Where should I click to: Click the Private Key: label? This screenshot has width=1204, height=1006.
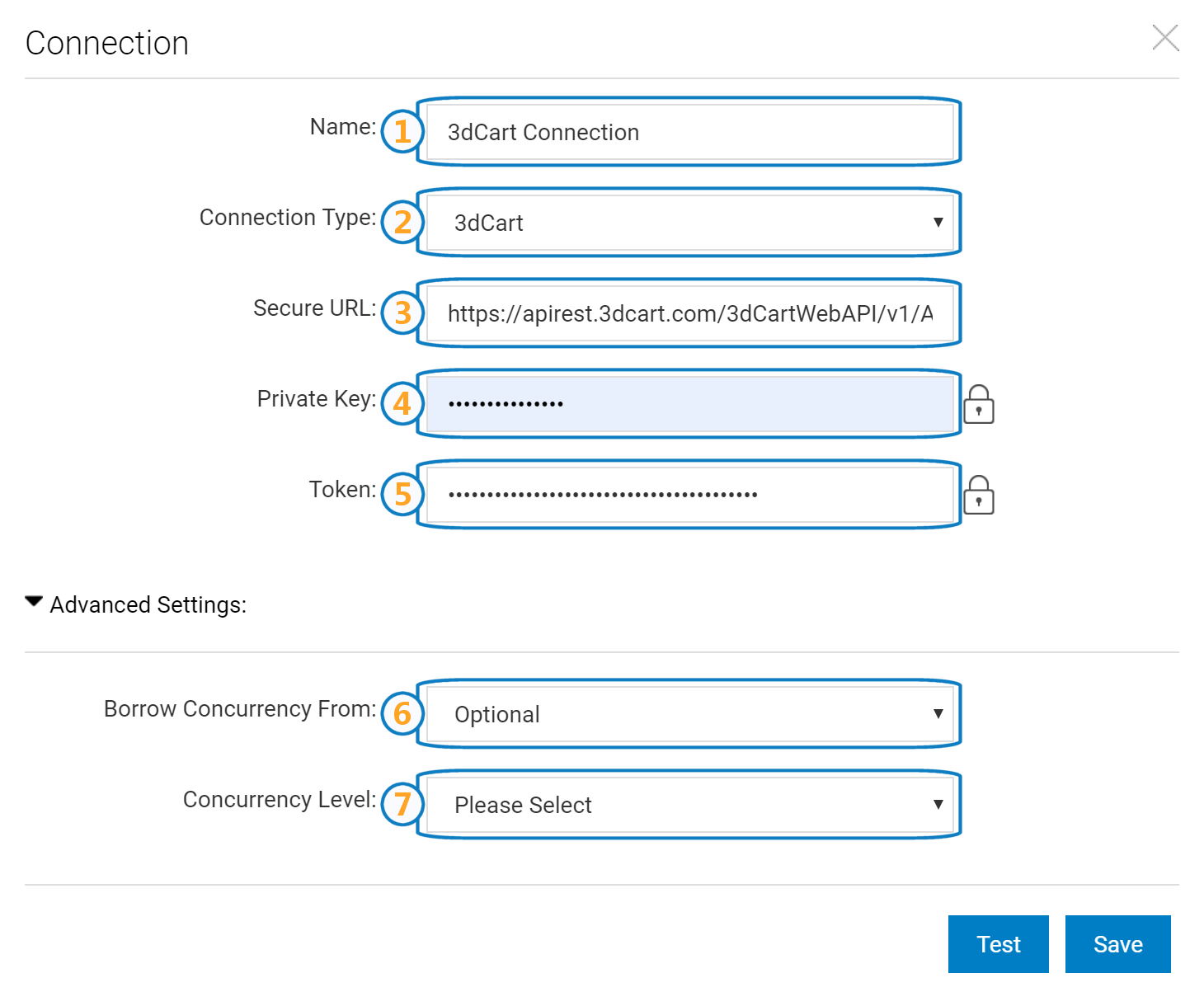(x=317, y=399)
